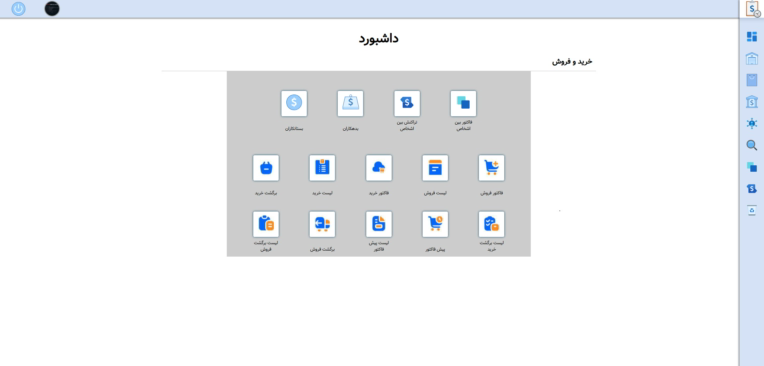Click the خرید و فروش section title

click(572, 62)
